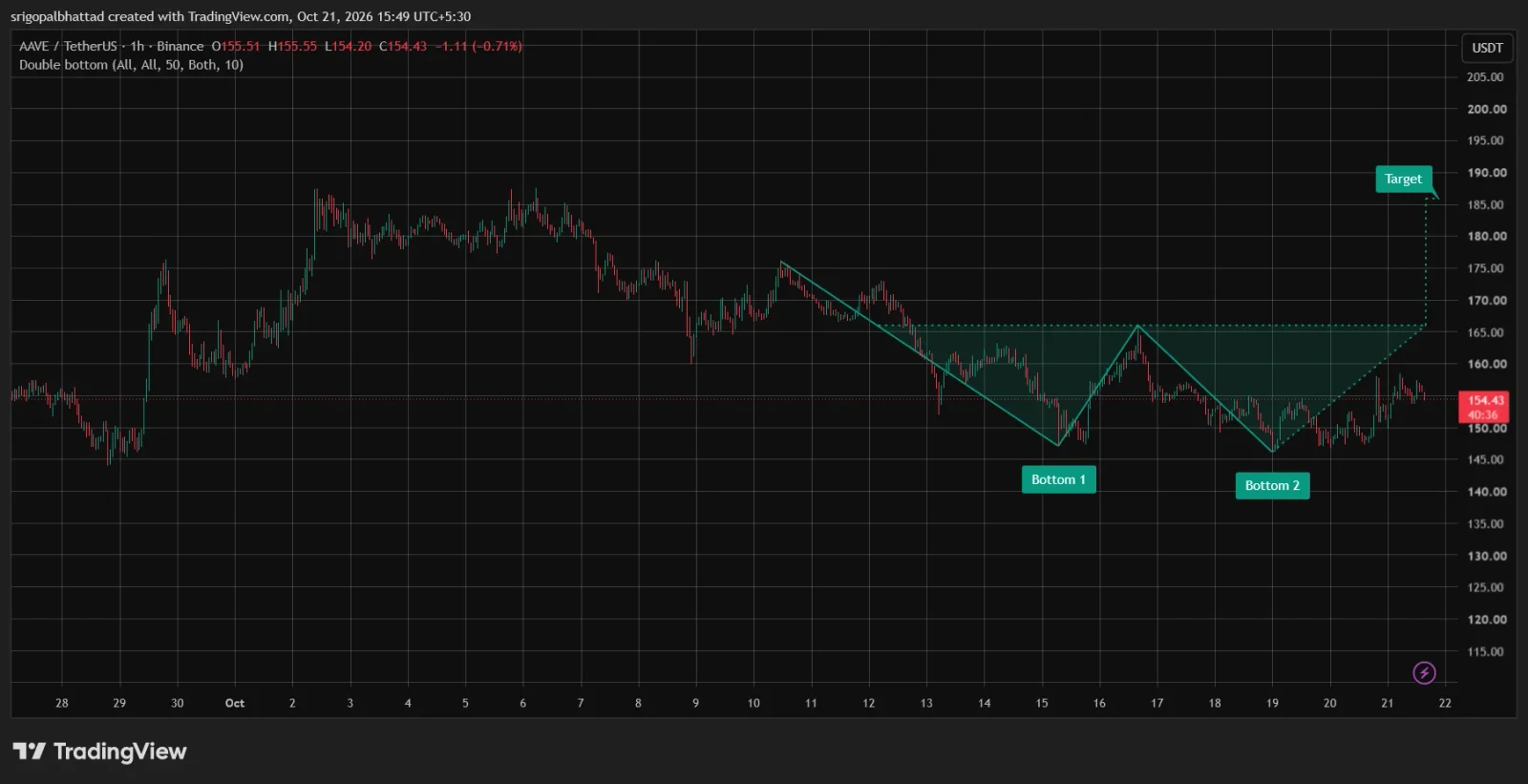
Task: Click the TradingView logo
Action: pyautogui.click(x=99, y=752)
